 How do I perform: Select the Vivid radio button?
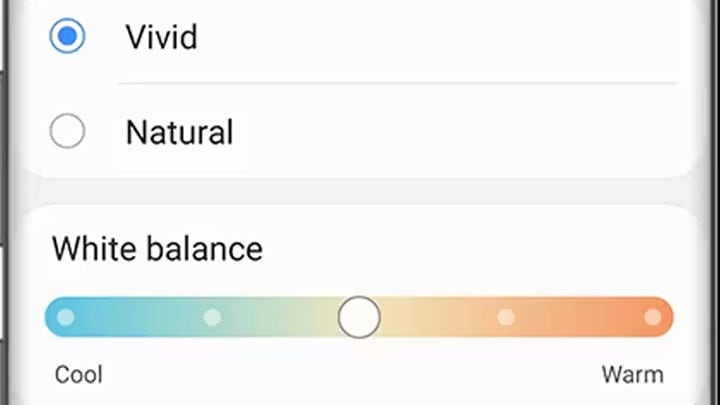pyautogui.click(x=67, y=37)
